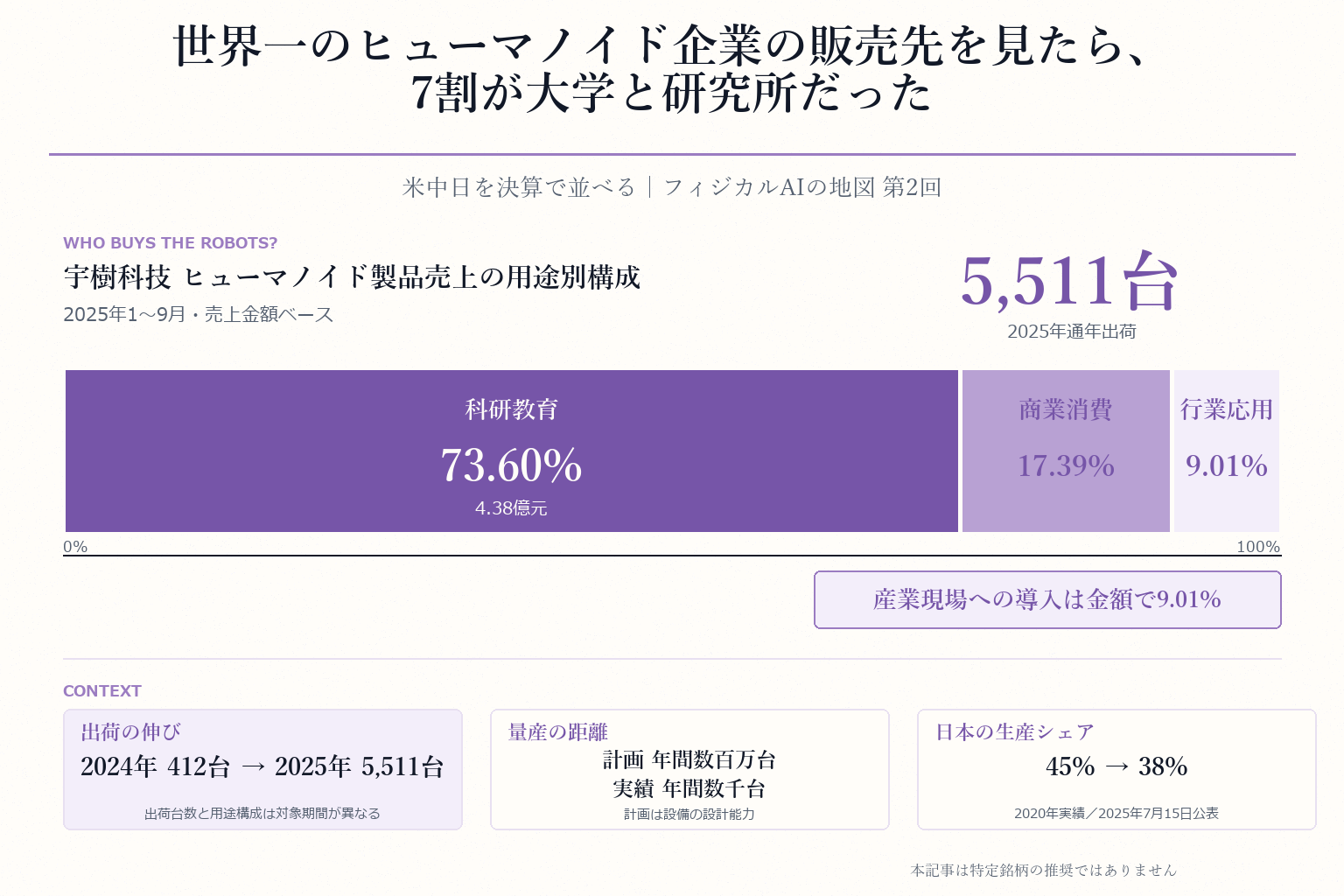Click the 100% axis label
The image size is (1344, 896).
pyautogui.click(x=1258, y=547)
